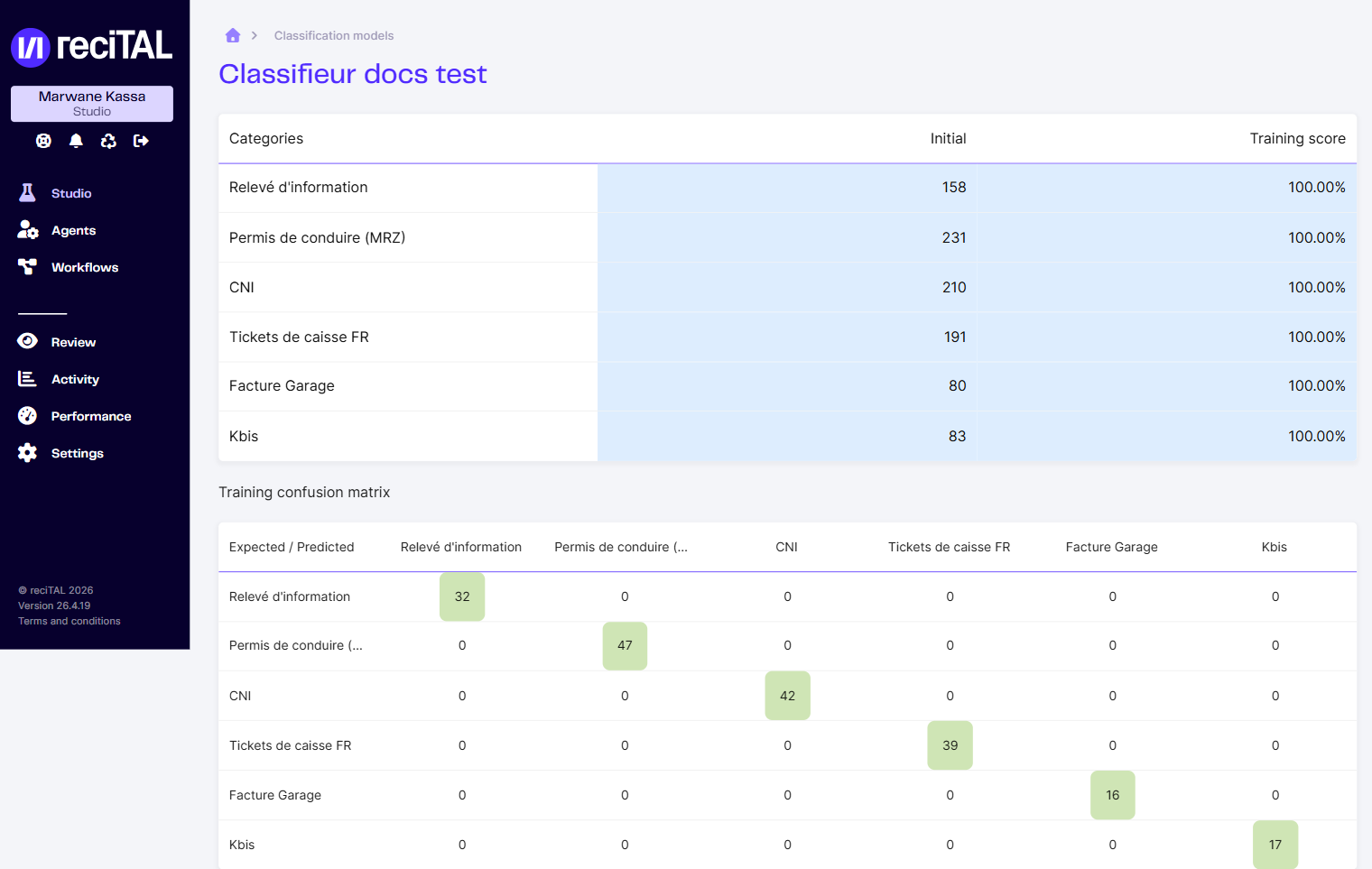1372x869 pixels.
Task: Click the Review eye icon
Action: click(x=28, y=341)
